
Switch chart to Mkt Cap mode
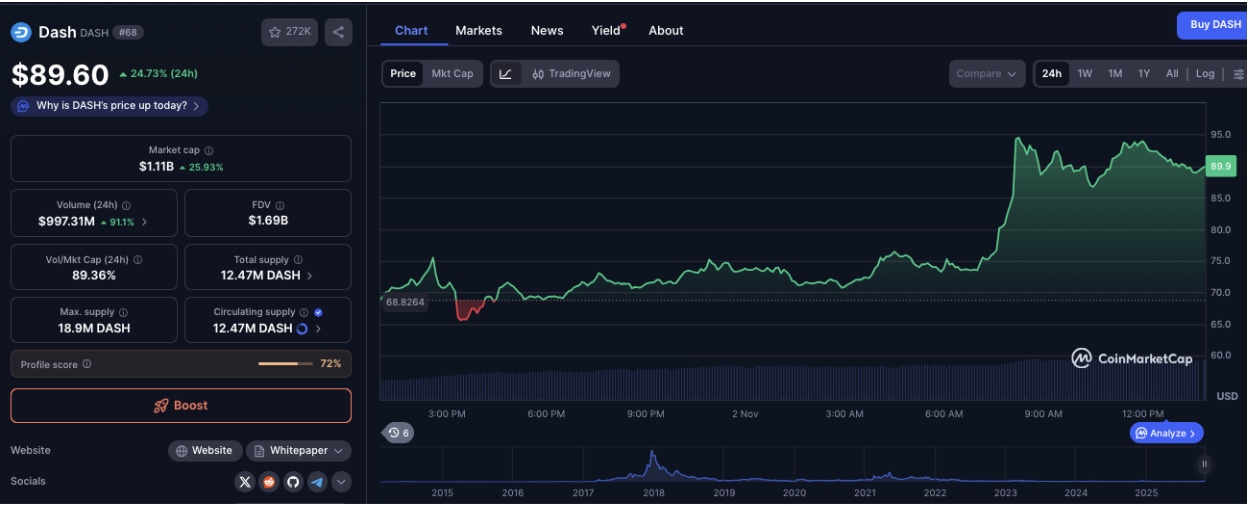pyautogui.click(x=452, y=74)
